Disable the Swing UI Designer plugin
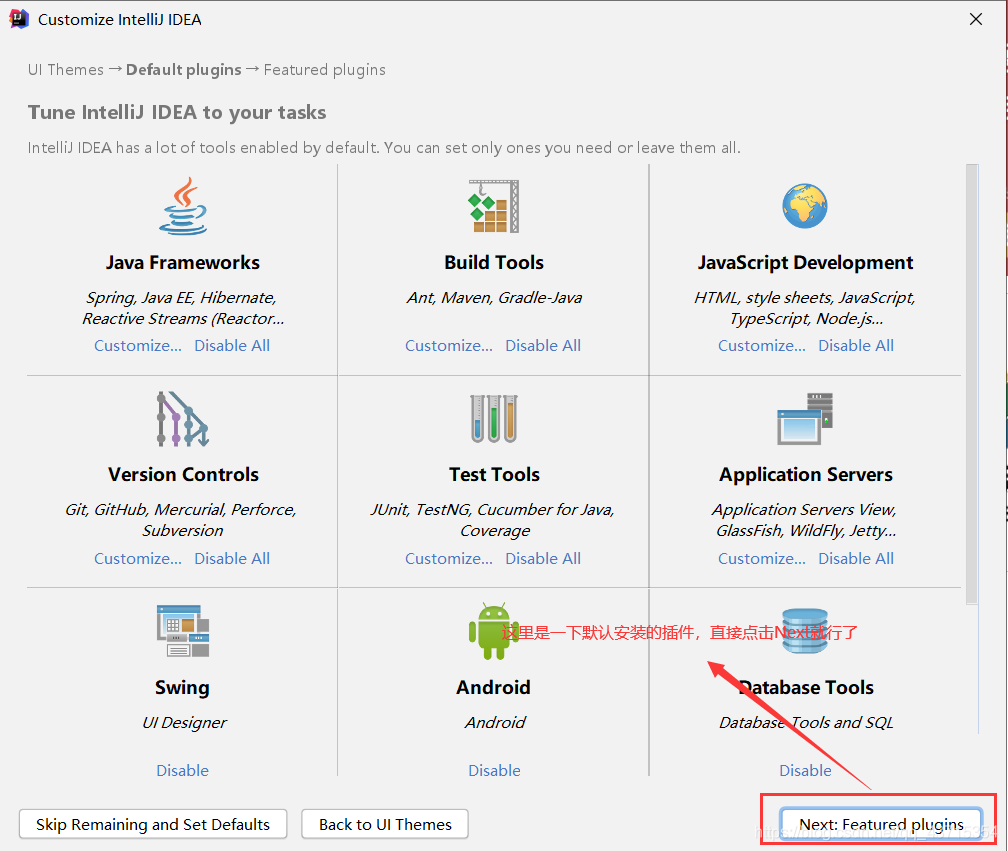 [183, 770]
